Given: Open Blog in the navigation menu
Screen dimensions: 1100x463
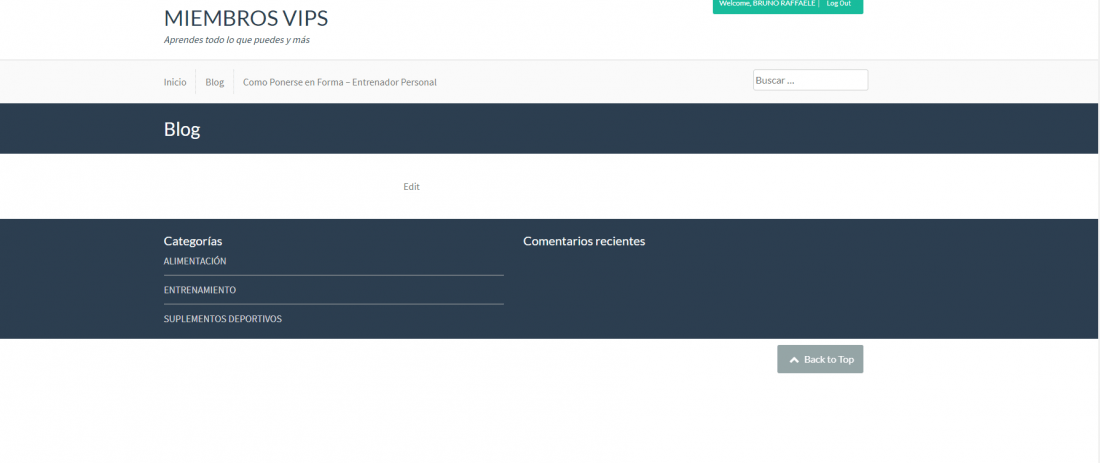Looking at the screenshot, I should coord(215,82).
